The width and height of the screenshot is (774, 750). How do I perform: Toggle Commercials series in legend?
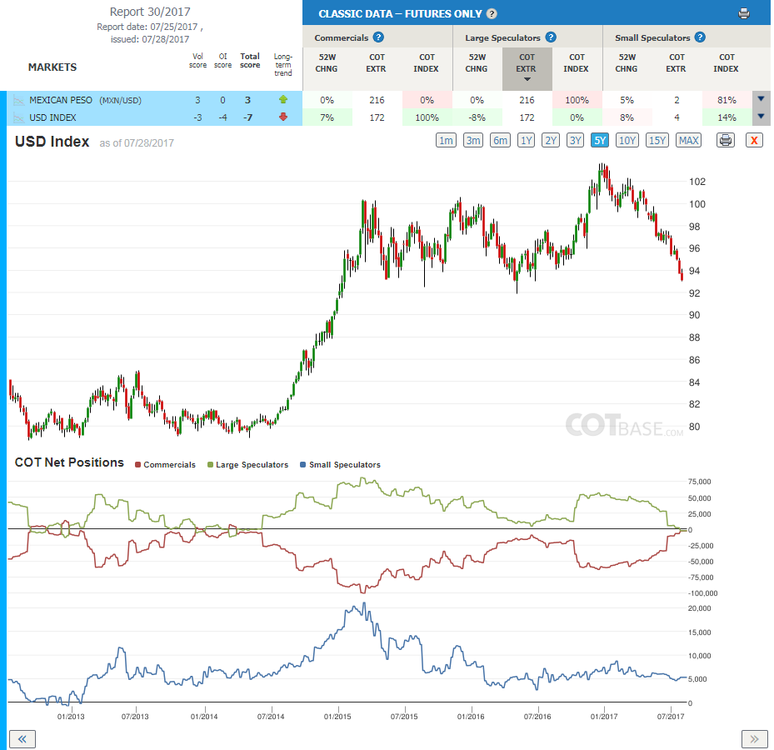165,465
